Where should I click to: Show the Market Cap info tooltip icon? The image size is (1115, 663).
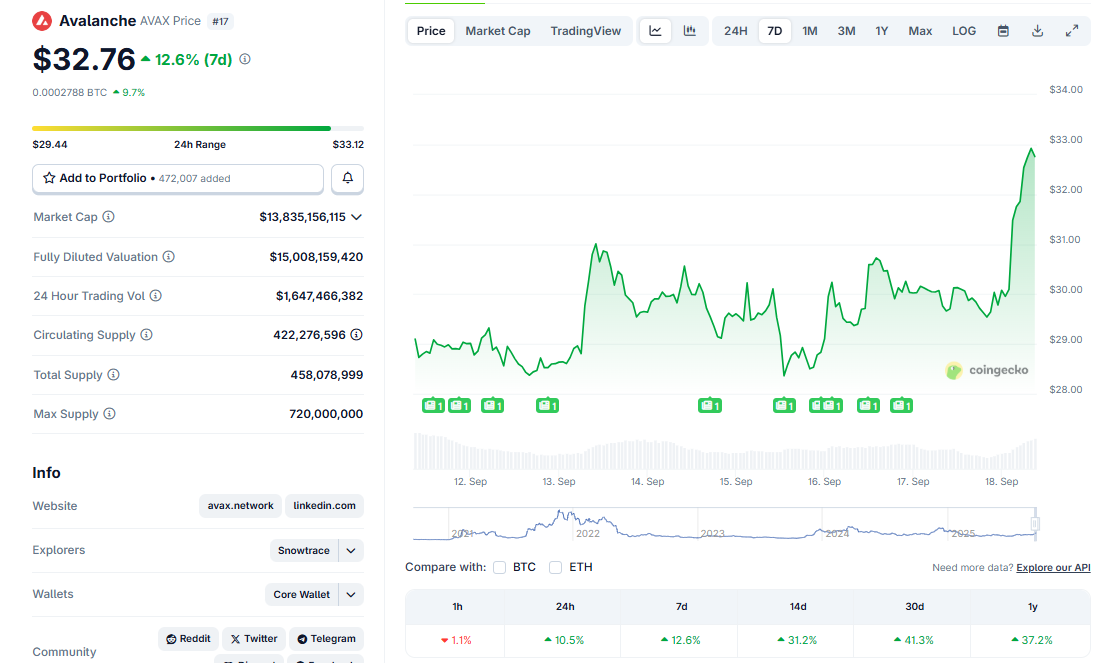(108, 217)
